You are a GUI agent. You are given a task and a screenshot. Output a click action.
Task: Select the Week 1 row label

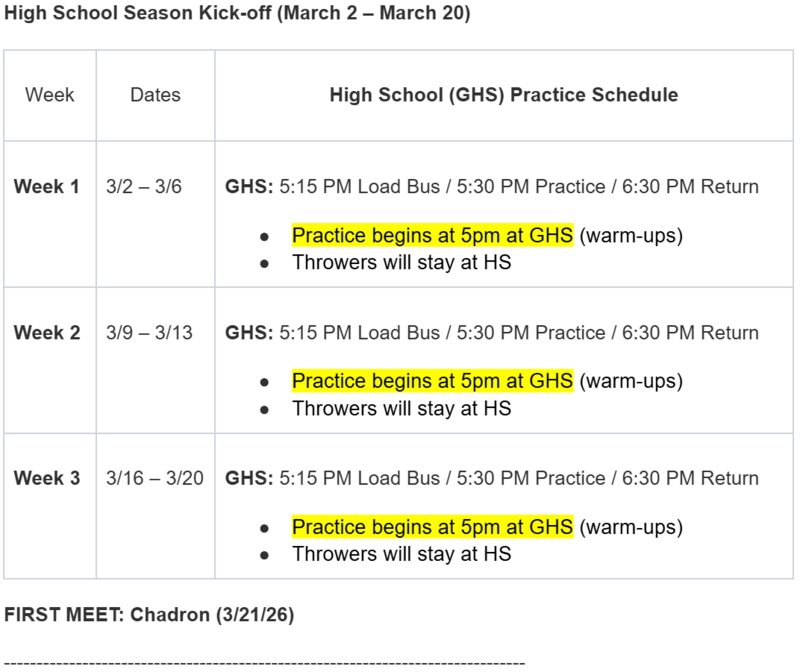coord(46,187)
